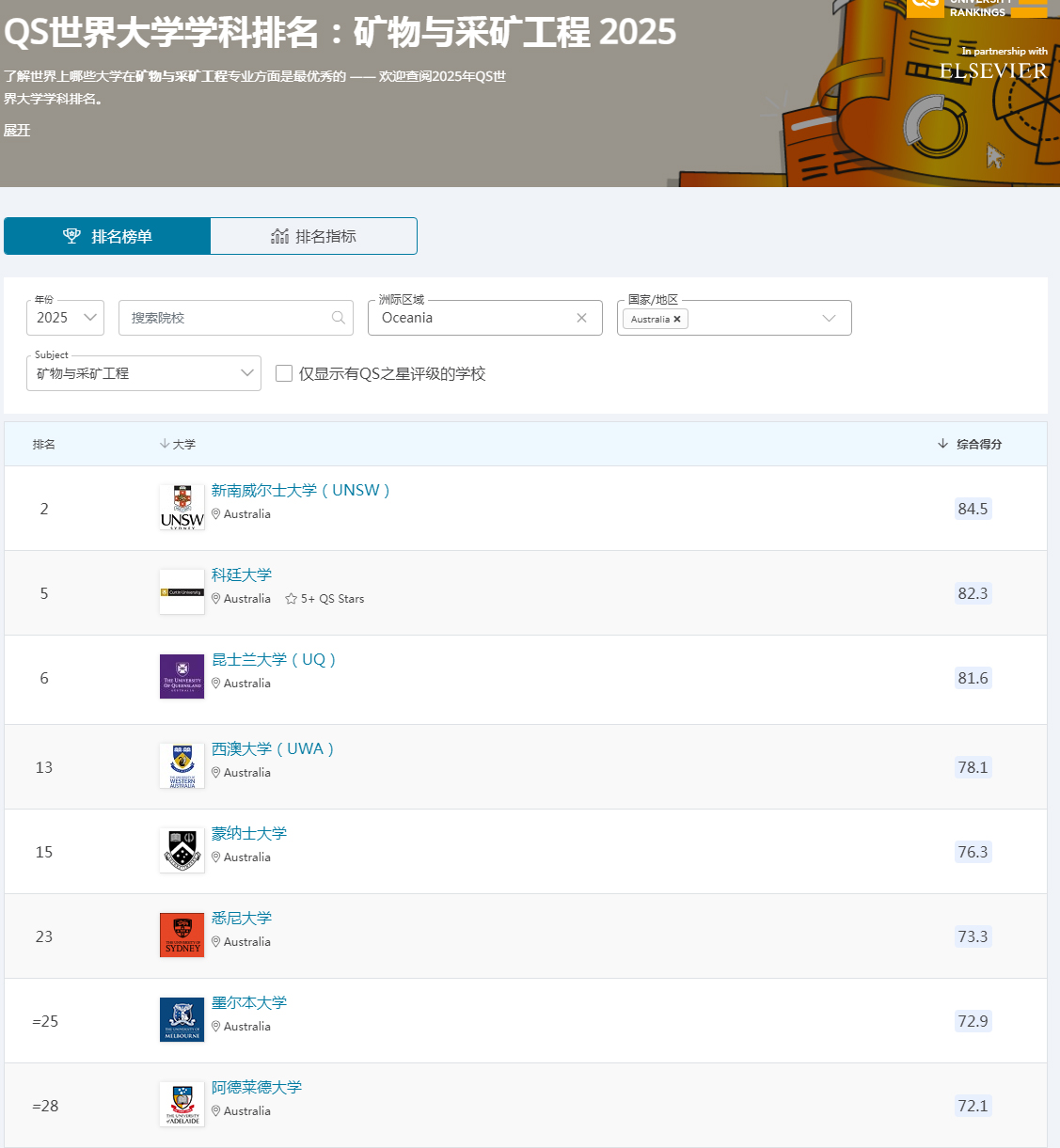Open the 2025 year dropdown
Screen dimensions: 1060x1148
pos(65,318)
